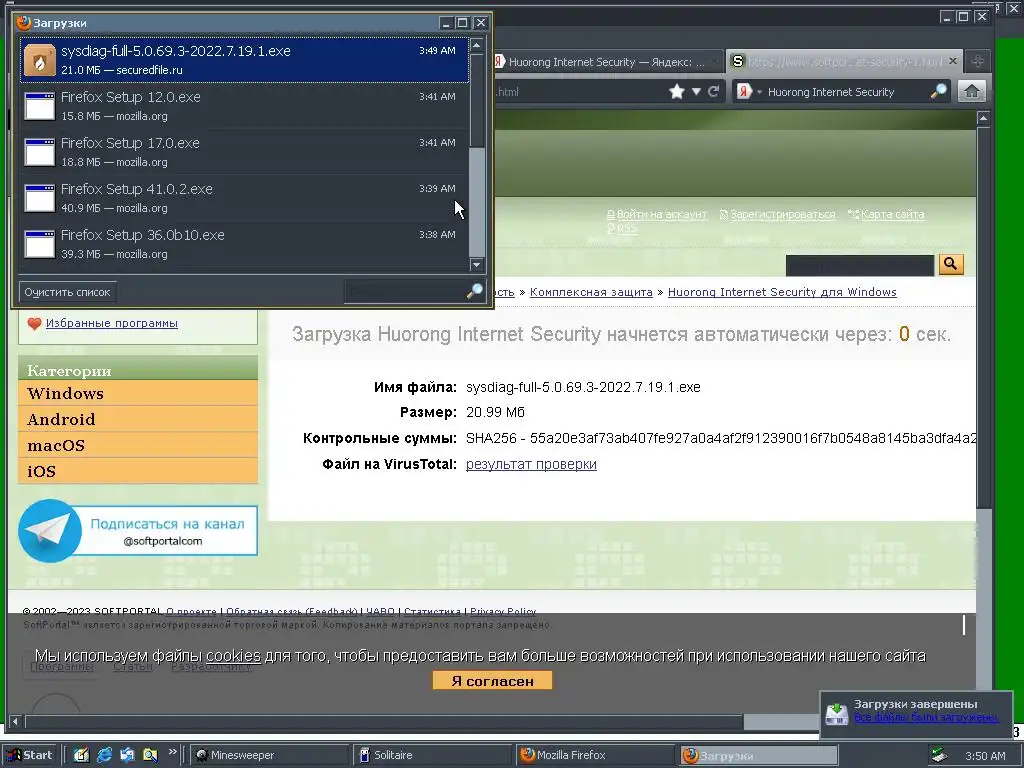
Task: Select the Android category
Action: [x=138, y=419]
